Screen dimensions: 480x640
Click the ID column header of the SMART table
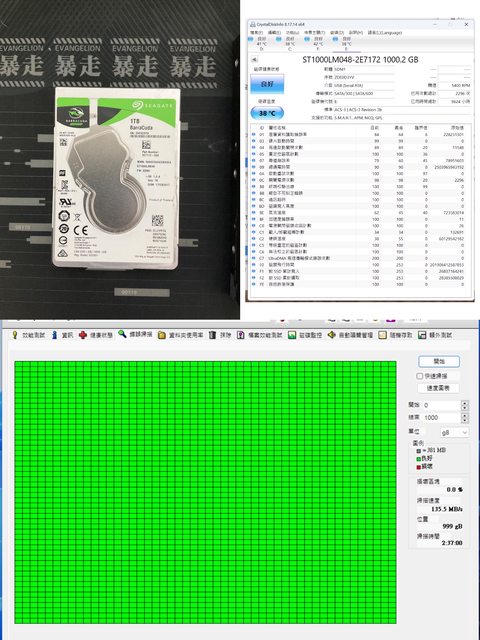click(x=262, y=128)
